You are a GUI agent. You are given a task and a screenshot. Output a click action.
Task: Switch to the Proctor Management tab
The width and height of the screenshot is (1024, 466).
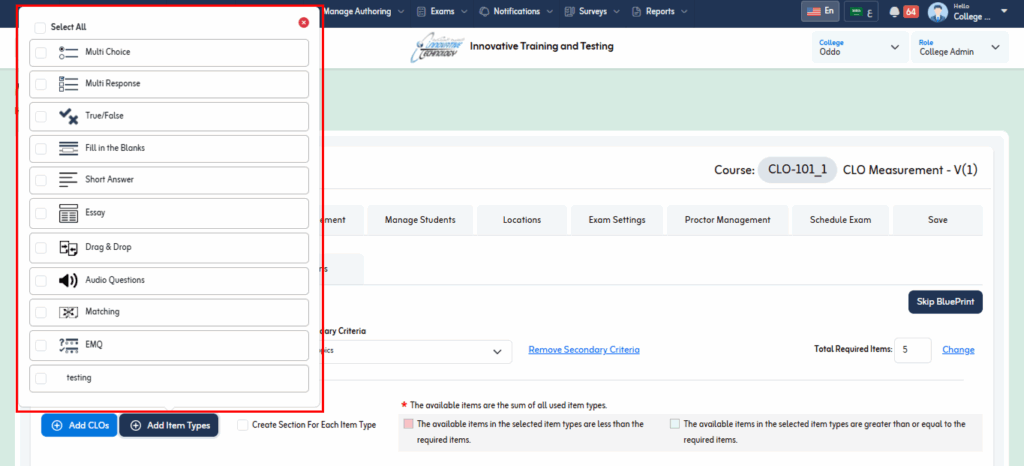coord(727,220)
